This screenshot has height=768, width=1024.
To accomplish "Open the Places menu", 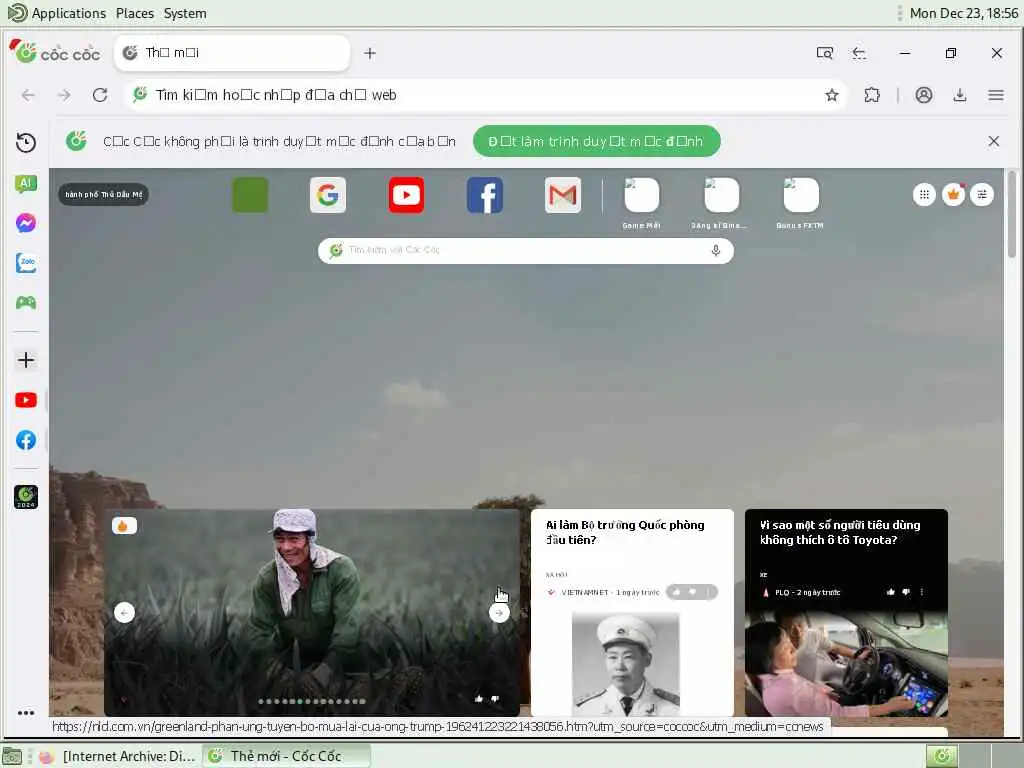I will (x=135, y=13).
